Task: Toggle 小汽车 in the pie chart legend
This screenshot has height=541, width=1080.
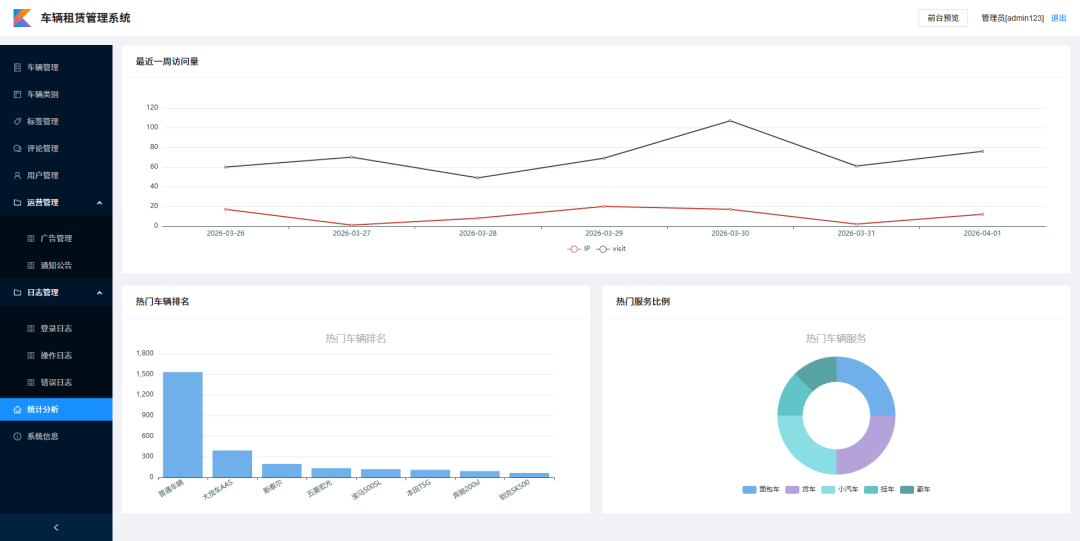Action: pos(840,489)
